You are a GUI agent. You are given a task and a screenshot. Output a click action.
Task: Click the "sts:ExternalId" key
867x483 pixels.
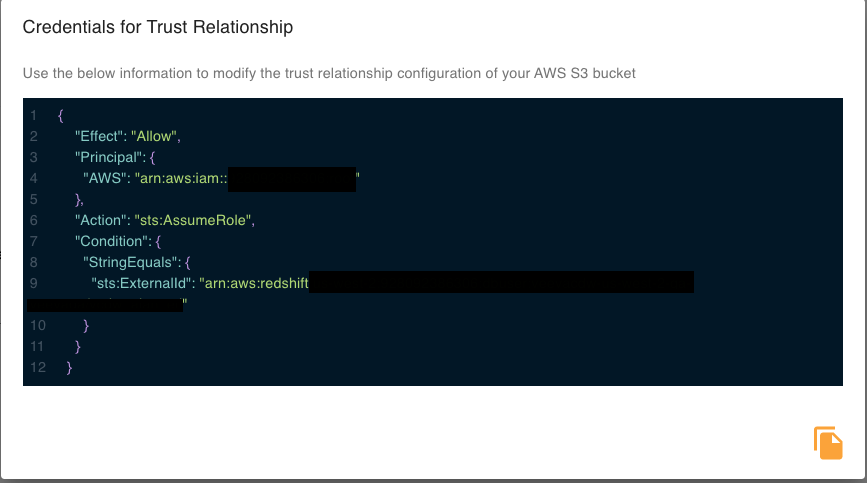tap(142, 283)
